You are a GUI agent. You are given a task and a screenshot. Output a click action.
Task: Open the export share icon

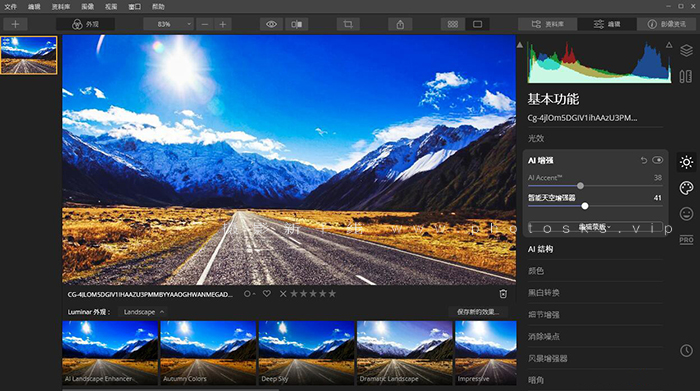[400, 24]
